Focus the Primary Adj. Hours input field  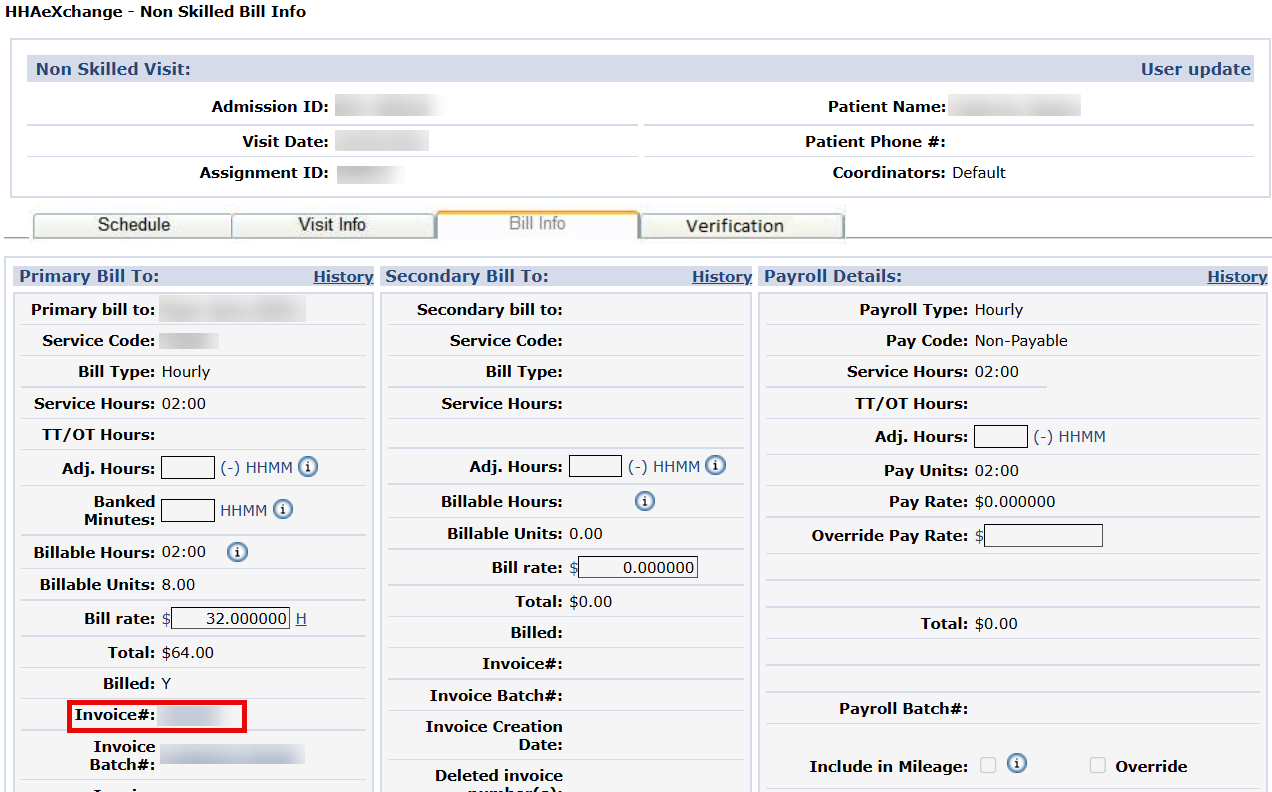(188, 467)
